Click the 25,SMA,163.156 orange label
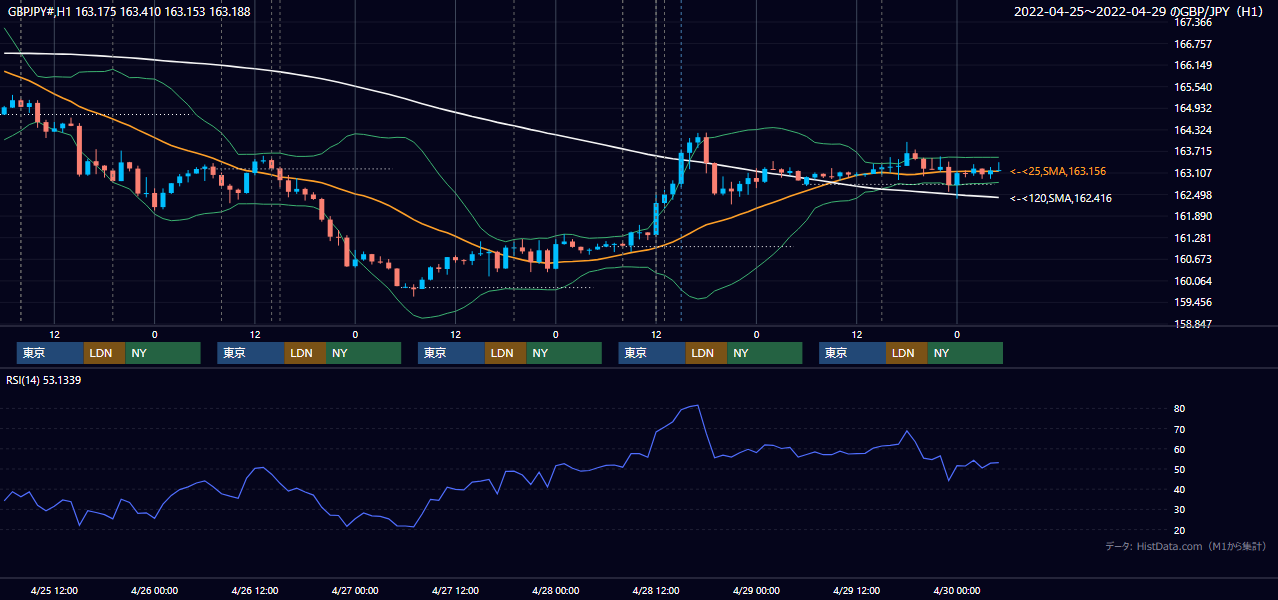Viewport: 1278px width, 600px height. point(1064,172)
